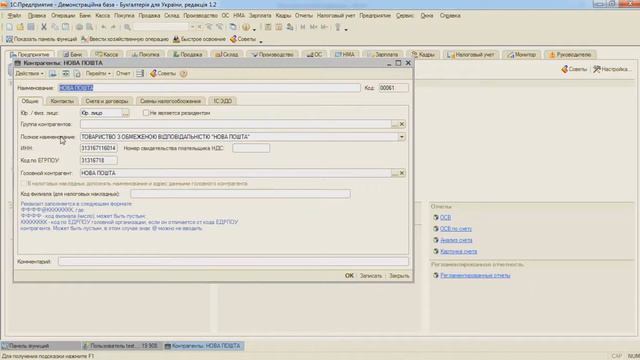Open the Действия dropdown menu

coord(29,73)
